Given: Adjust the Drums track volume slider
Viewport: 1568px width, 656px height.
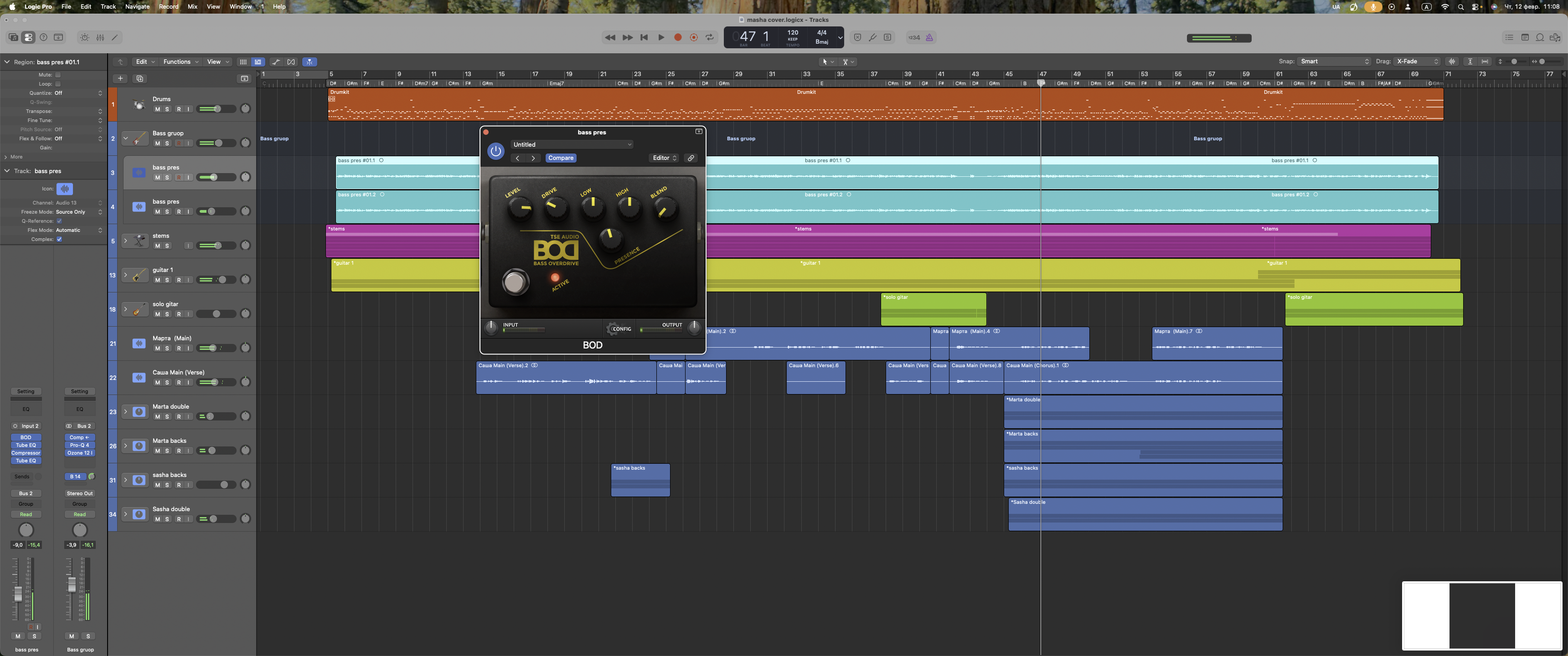Looking at the screenshot, I should 217,109.
